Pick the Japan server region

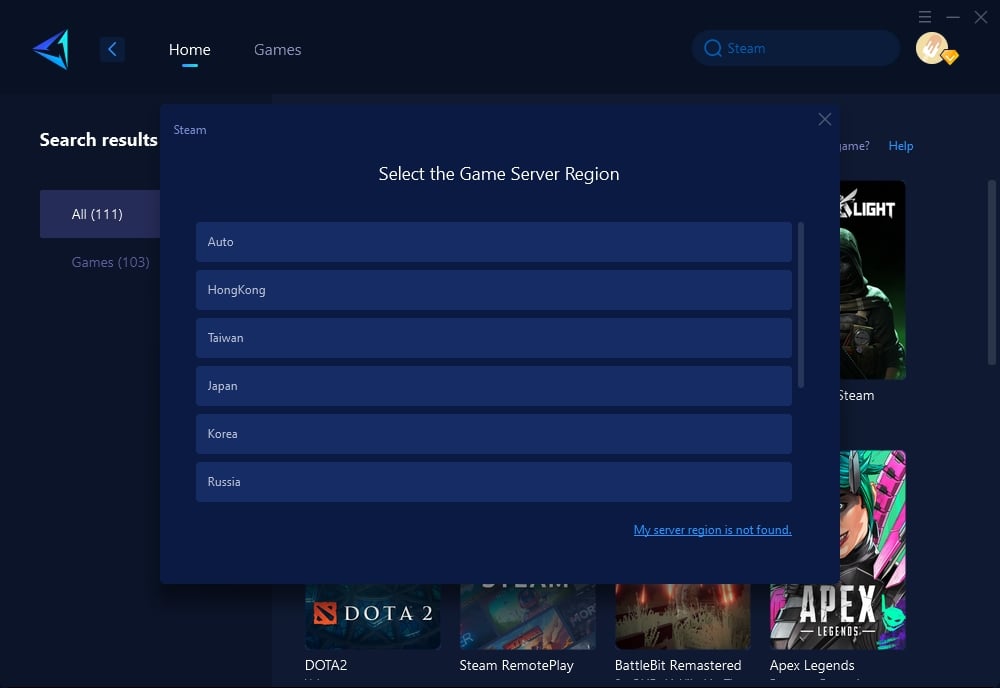click(494, 386)
